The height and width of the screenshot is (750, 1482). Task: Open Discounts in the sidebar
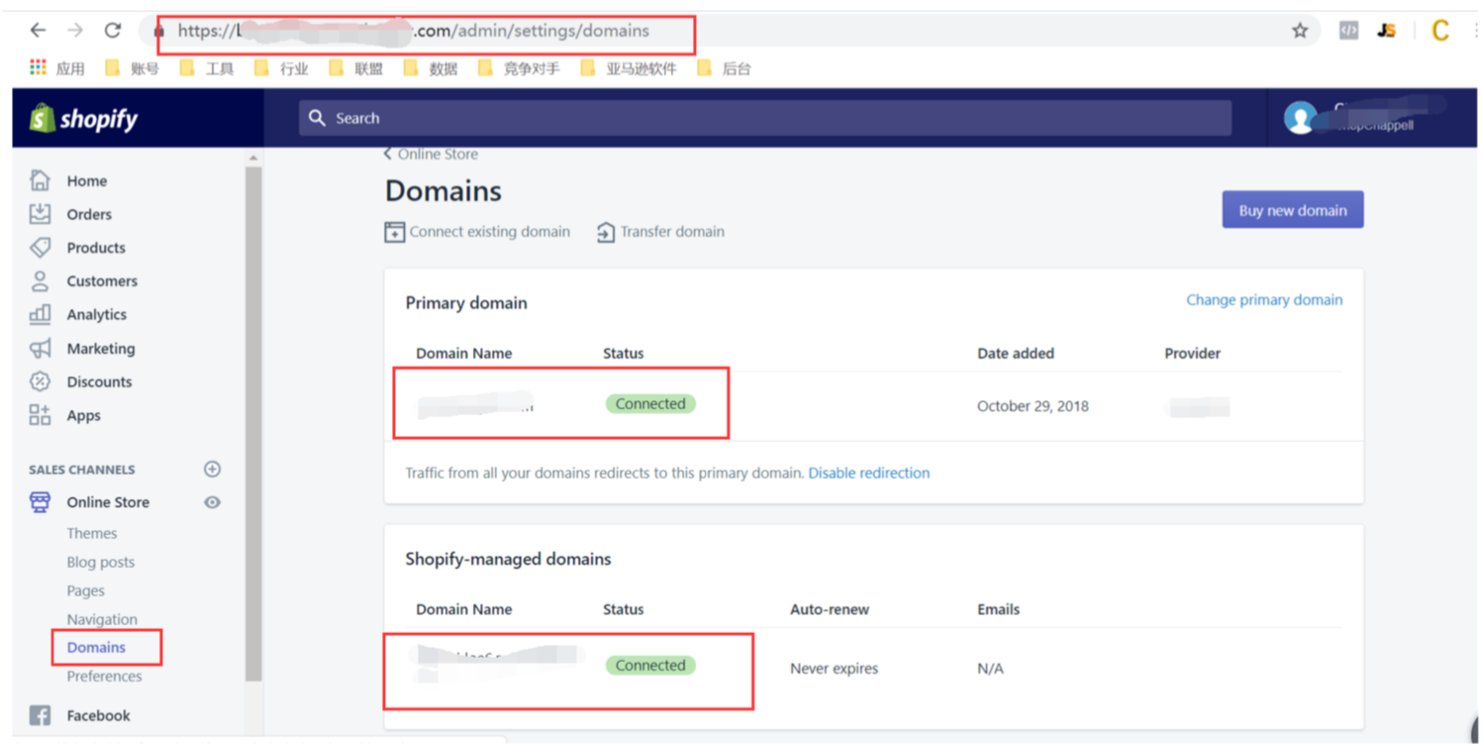tap(98, 381)
